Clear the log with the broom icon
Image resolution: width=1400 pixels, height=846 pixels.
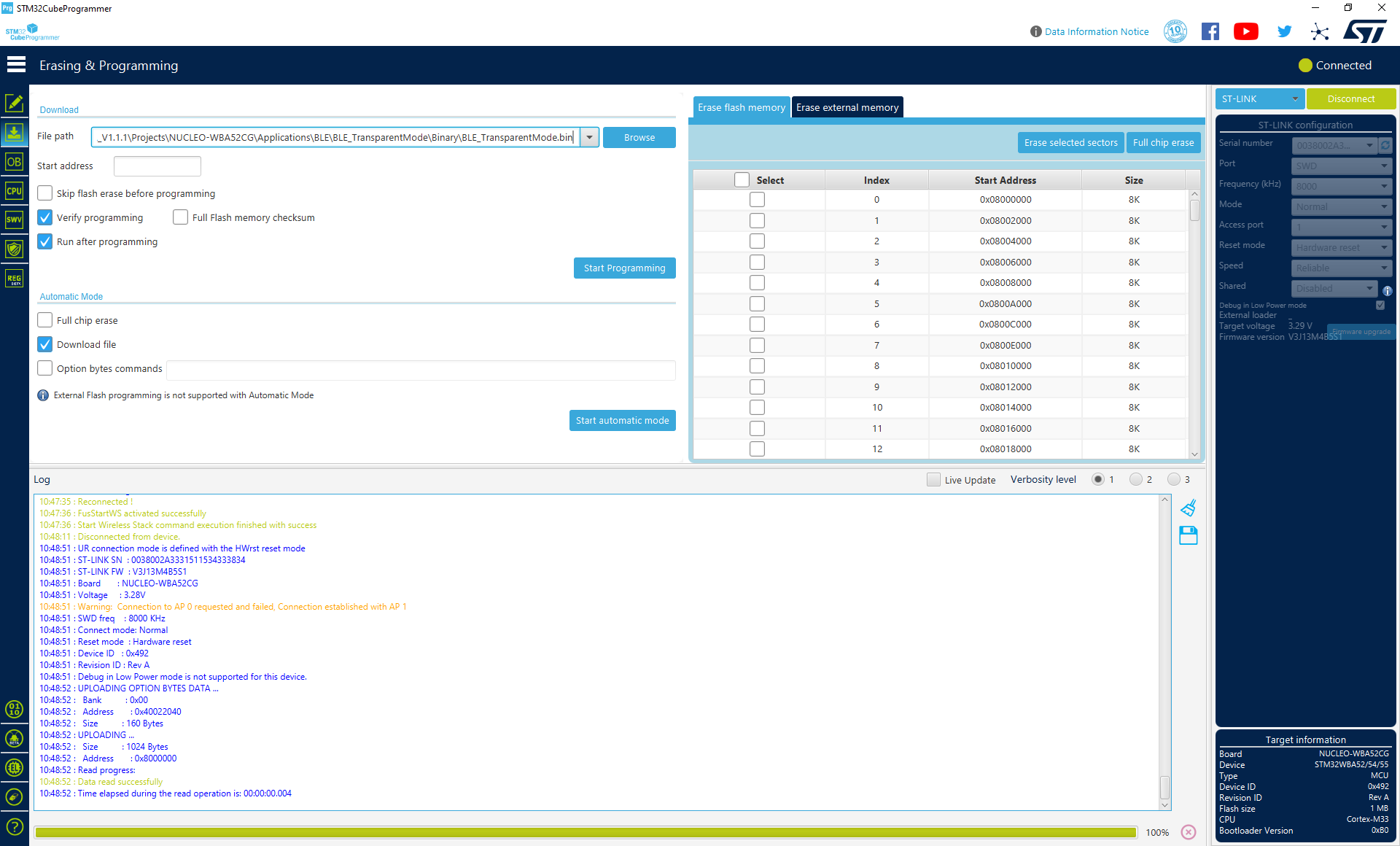1189,508
